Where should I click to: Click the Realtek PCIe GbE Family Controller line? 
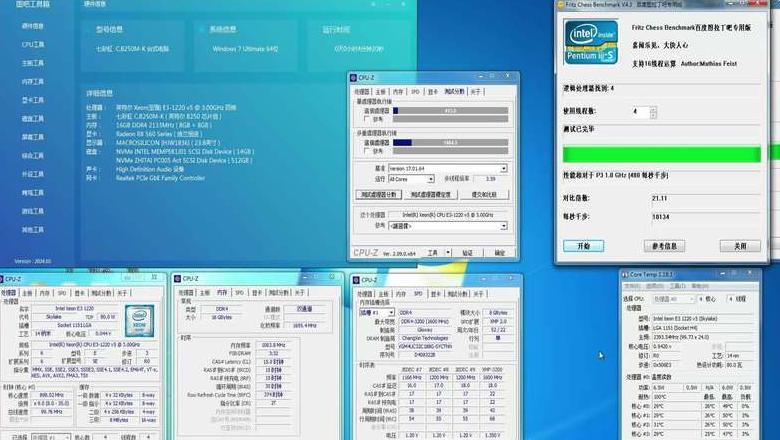coord(160,178)
